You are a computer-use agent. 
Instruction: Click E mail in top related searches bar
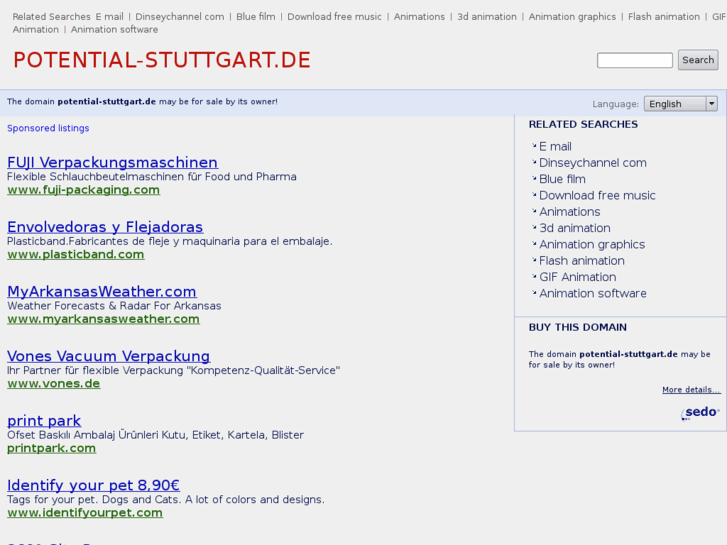[x=109, y=17]
